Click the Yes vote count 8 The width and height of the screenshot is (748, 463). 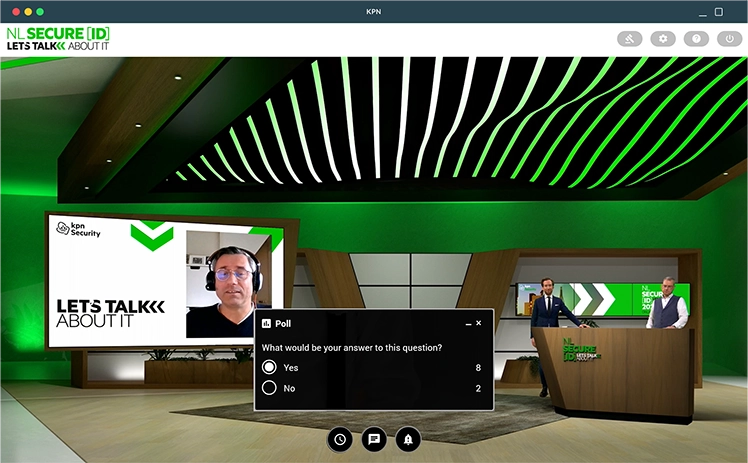point(478,368)
